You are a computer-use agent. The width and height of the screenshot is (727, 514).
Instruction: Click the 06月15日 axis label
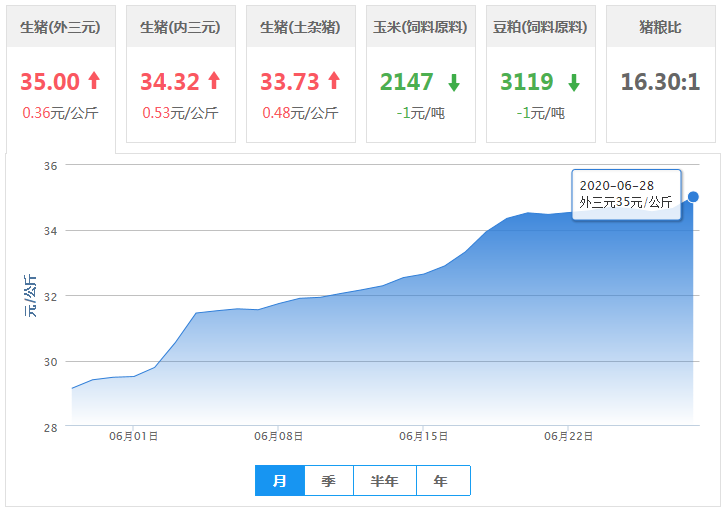point(423,437)
